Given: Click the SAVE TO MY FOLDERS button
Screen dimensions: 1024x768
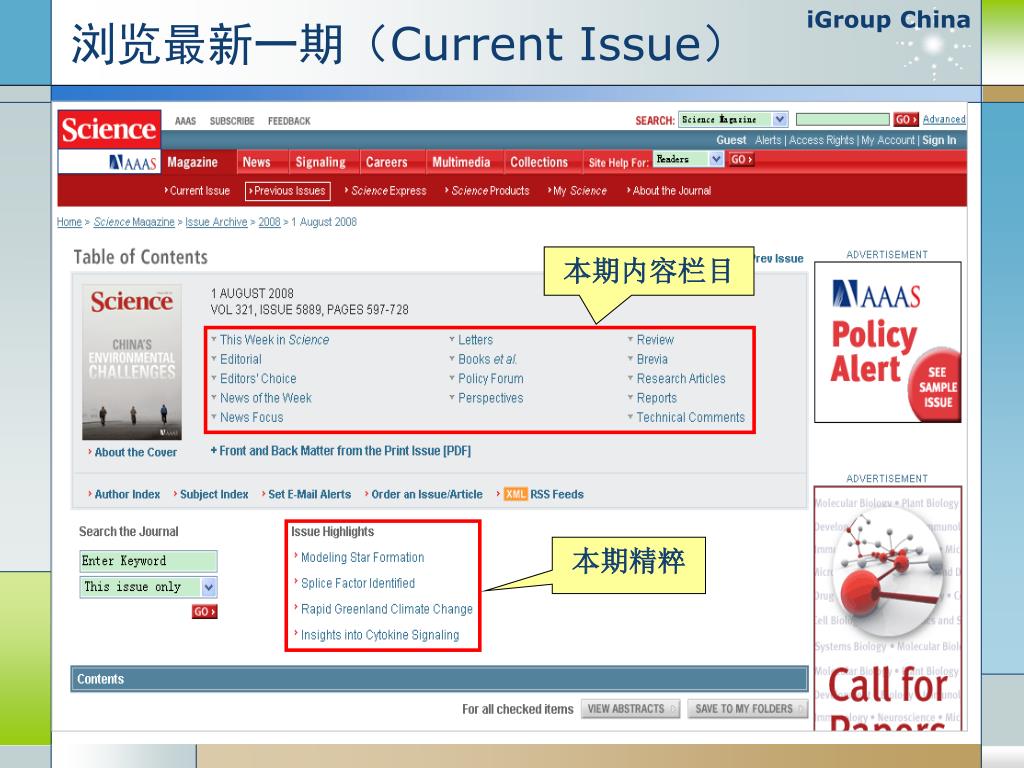Looking at the screenshot, I should 747,709.
